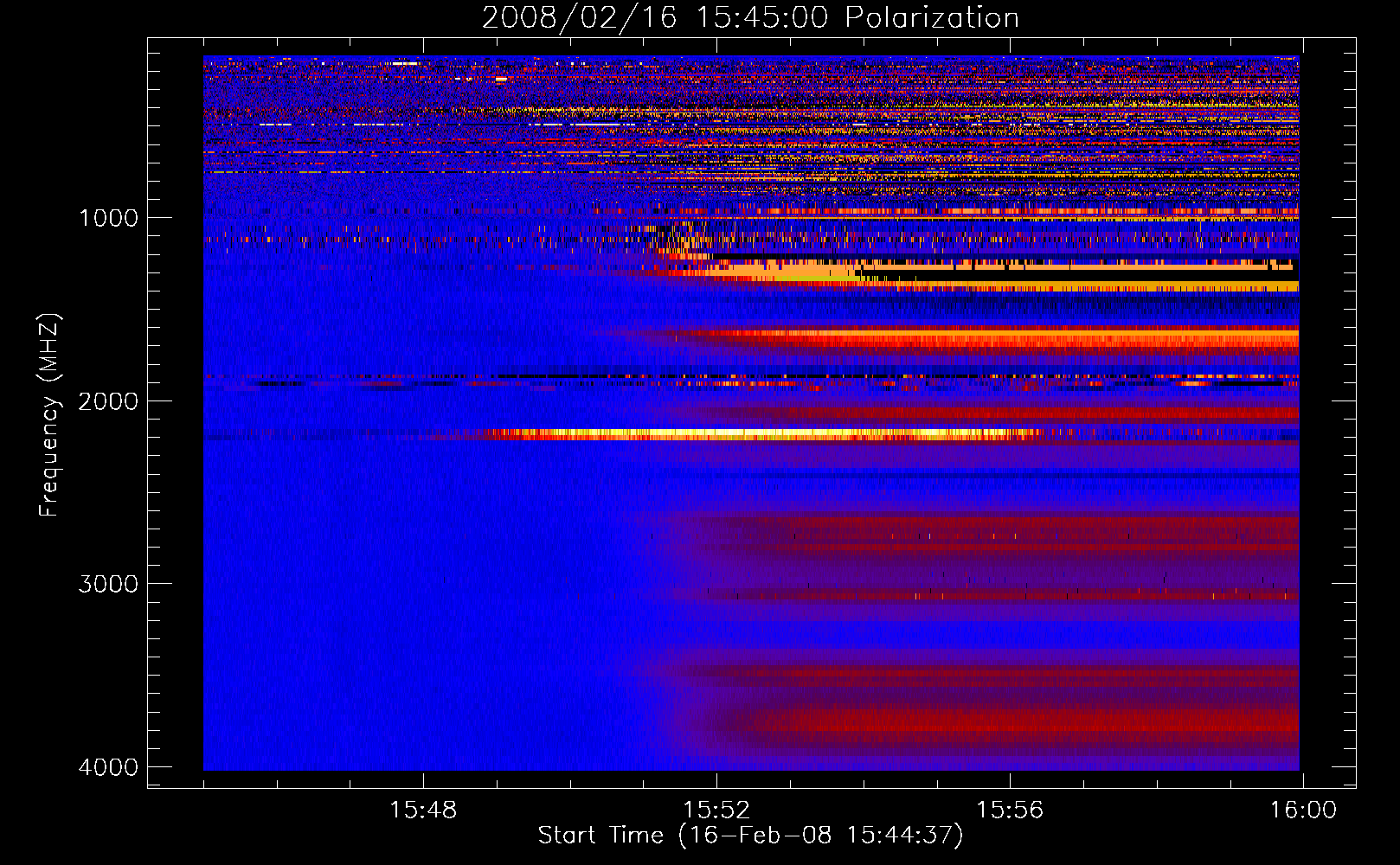Click the plot title "2008/02/16 15:45:00 Polarization"

750,17
